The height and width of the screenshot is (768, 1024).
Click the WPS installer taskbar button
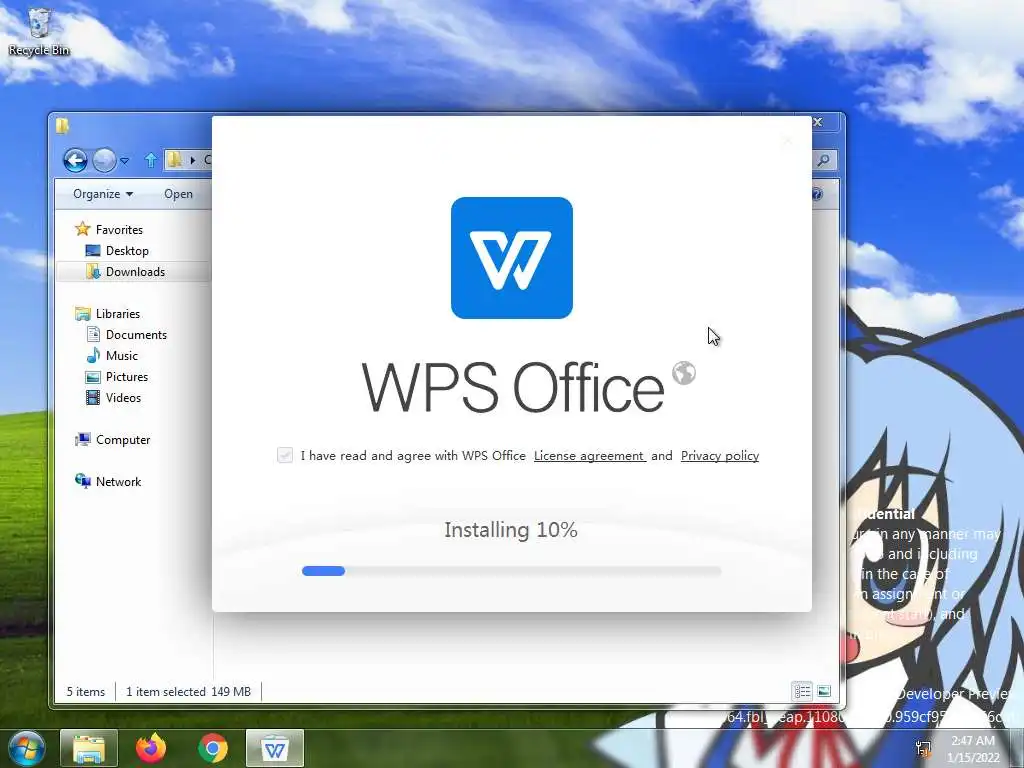pos(275,748)
